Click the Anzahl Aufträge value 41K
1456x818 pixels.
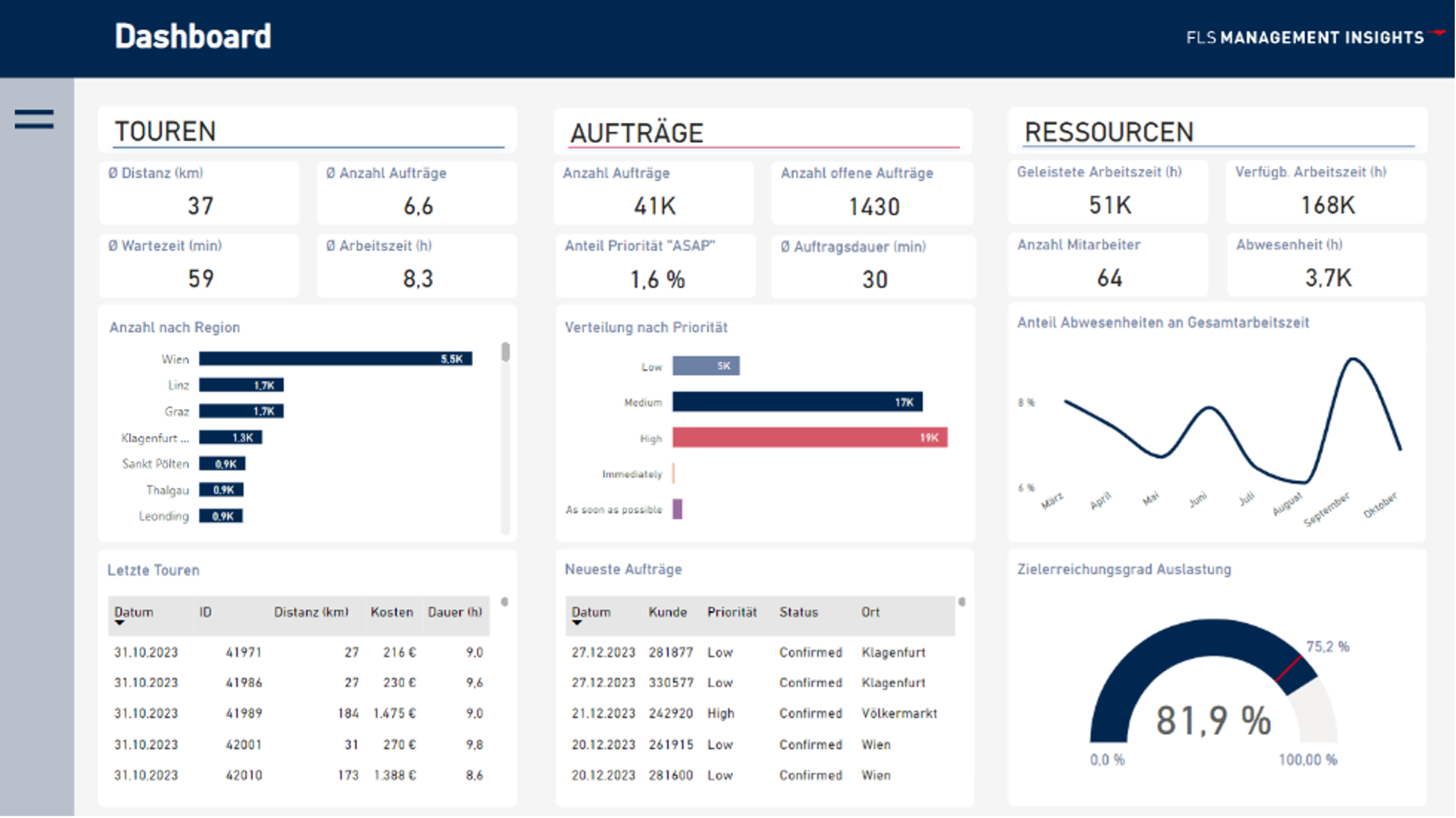pos(655,206)
